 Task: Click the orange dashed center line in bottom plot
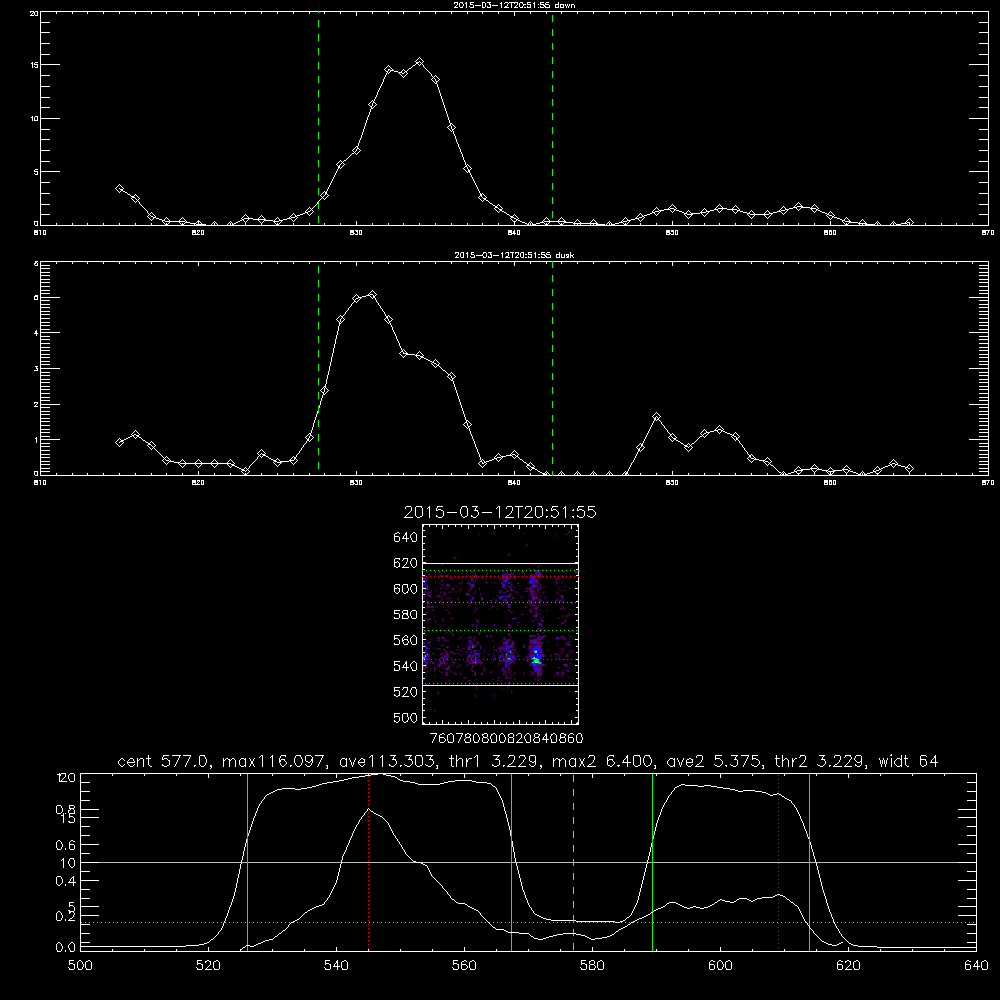pos(573,862)
